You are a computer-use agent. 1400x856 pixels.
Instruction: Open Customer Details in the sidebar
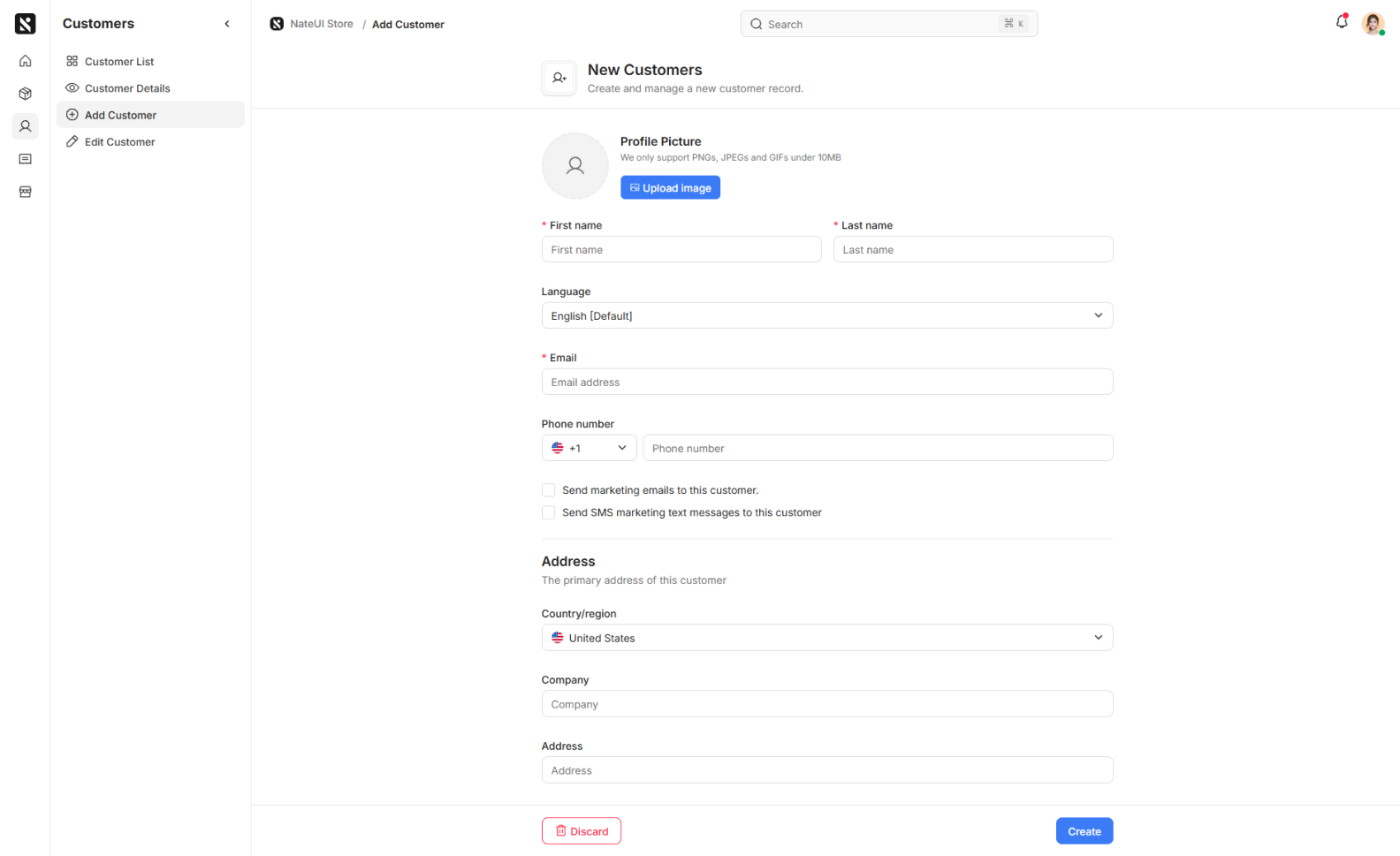(x=150, y=88)
